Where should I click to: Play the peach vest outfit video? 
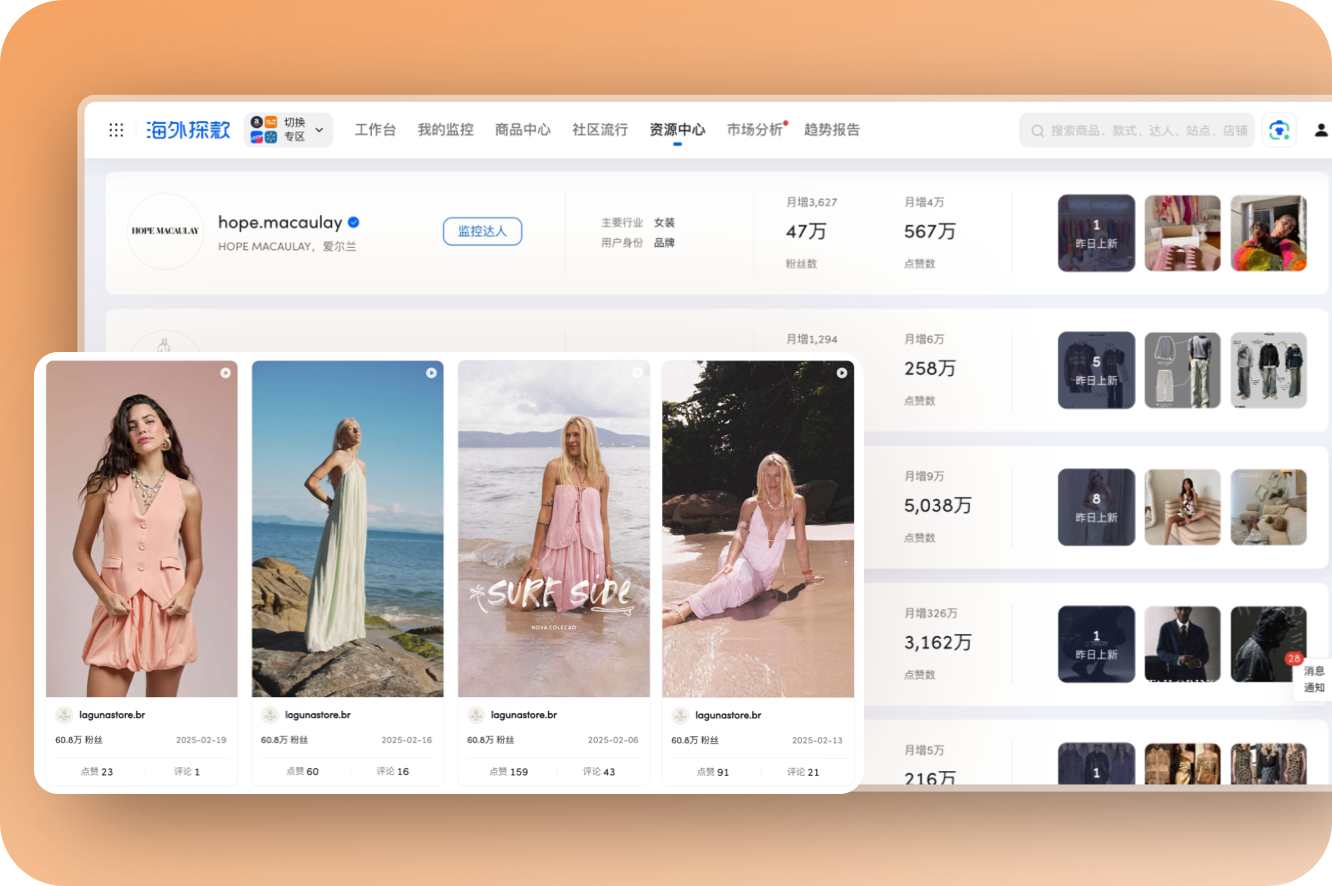225,373
